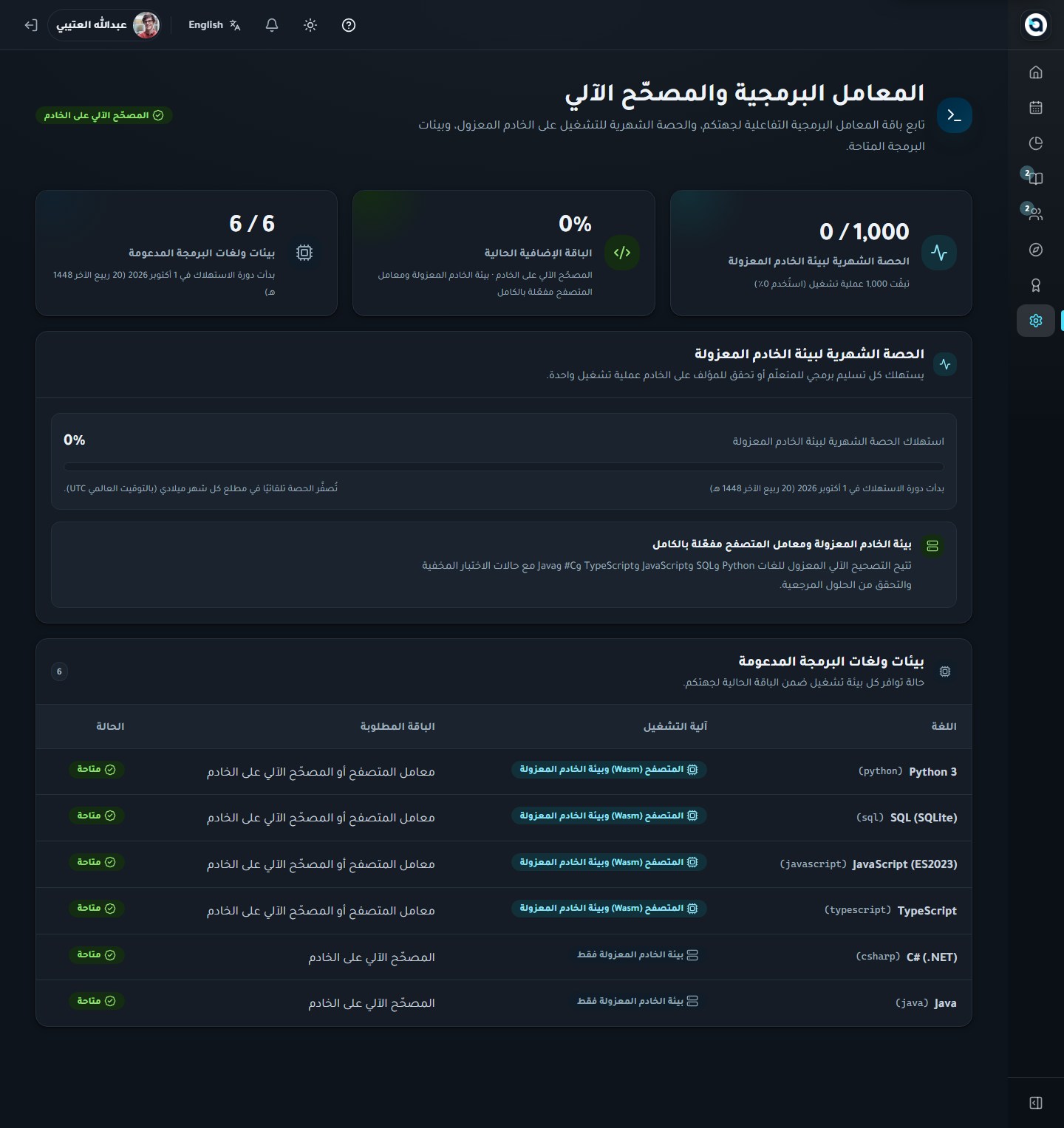Open the home icon in sidebar
The height and width of the screenshot is (1128, 1064).
(1035, 72)
